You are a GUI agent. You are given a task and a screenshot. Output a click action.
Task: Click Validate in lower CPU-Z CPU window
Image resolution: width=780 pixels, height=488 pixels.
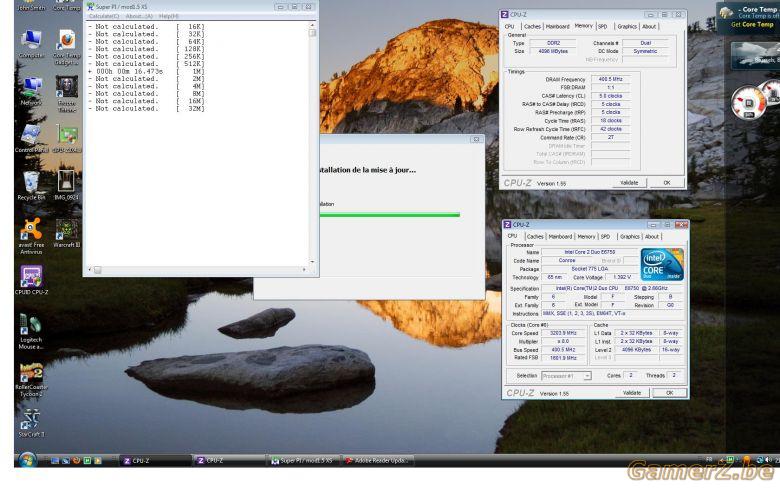(x=632, y=393)
